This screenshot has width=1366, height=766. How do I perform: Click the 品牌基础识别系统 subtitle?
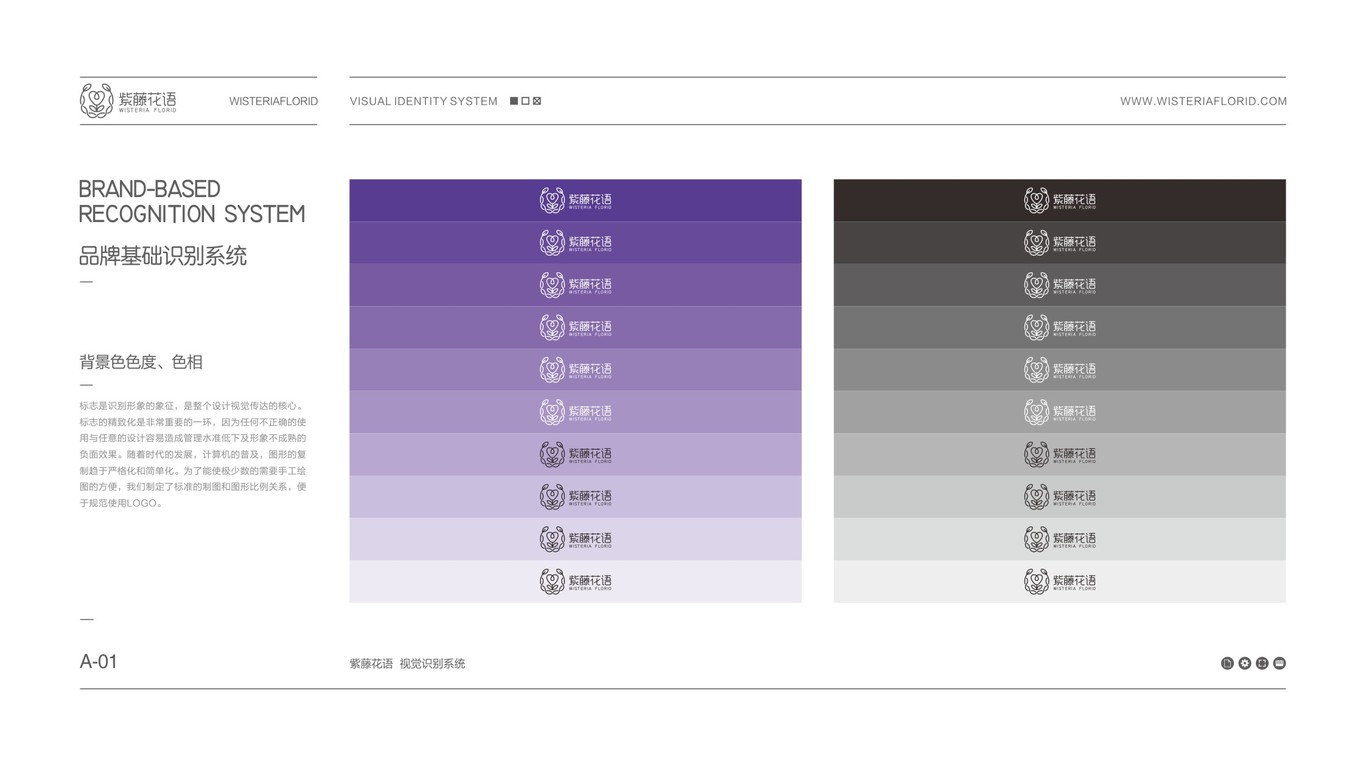pyautogui.click(x=163, y=256)
